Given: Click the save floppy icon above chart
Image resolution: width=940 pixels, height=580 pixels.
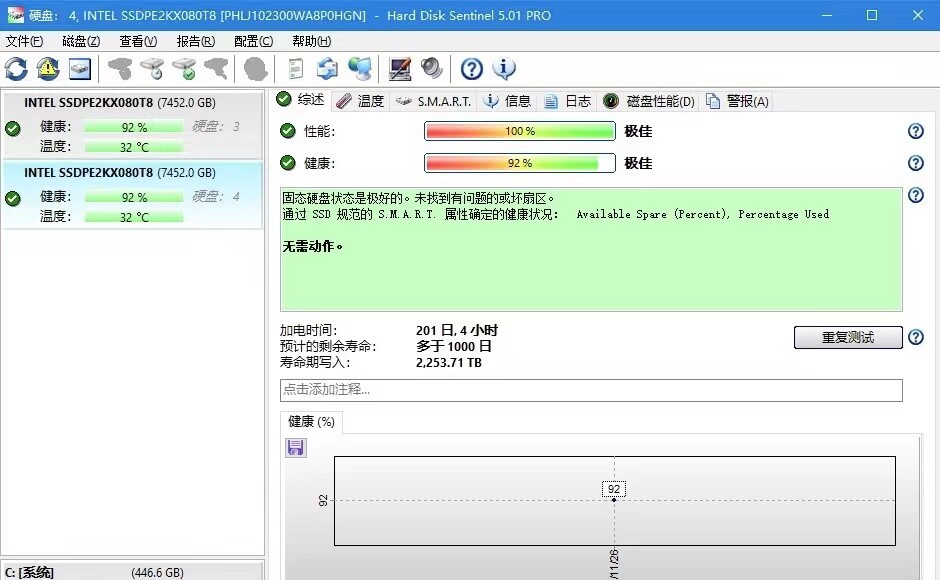Looking at the screenshot, I should tap(296, 447).
